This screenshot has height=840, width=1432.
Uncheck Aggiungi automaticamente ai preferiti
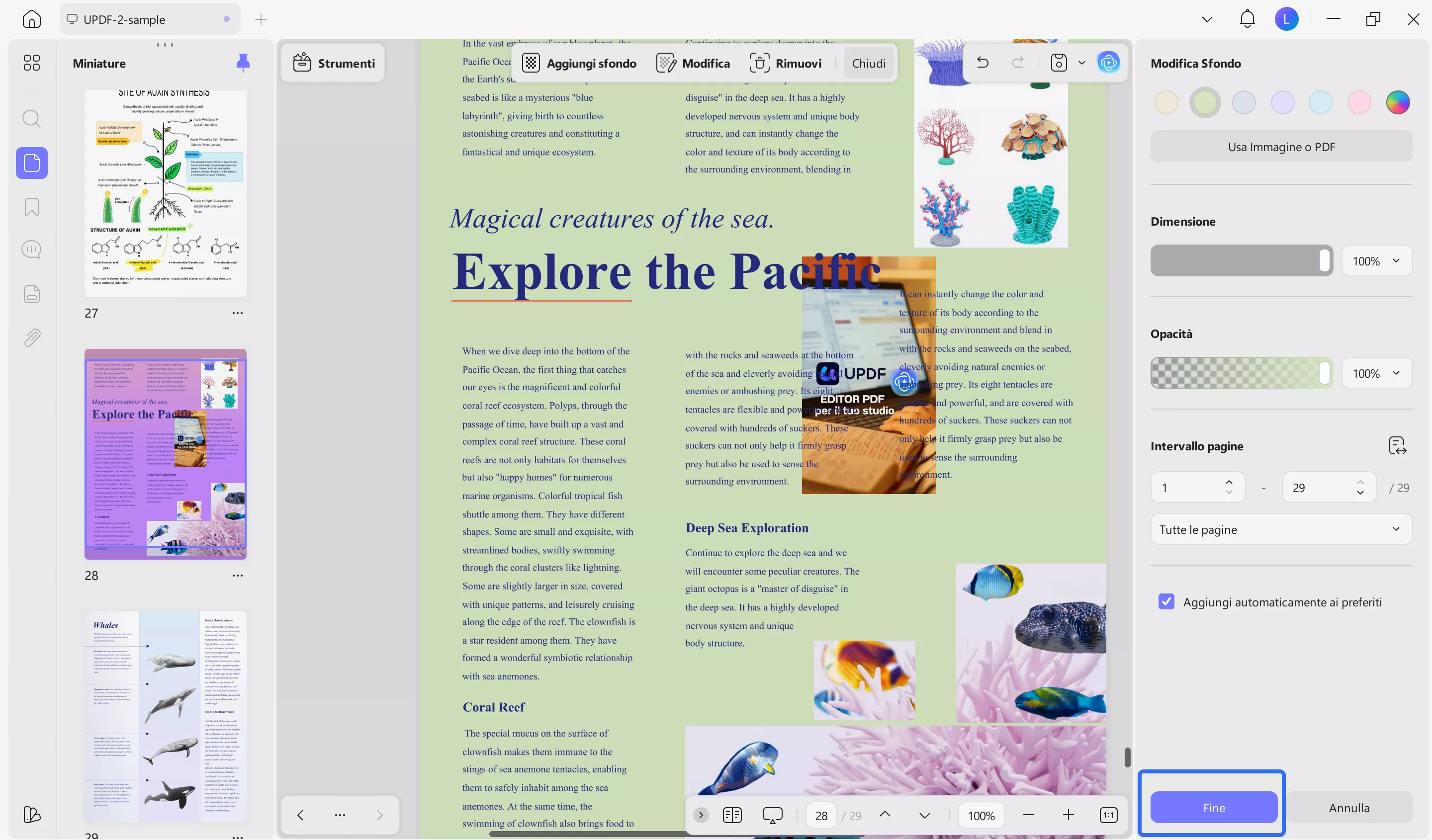click(x=1166, y=601)
